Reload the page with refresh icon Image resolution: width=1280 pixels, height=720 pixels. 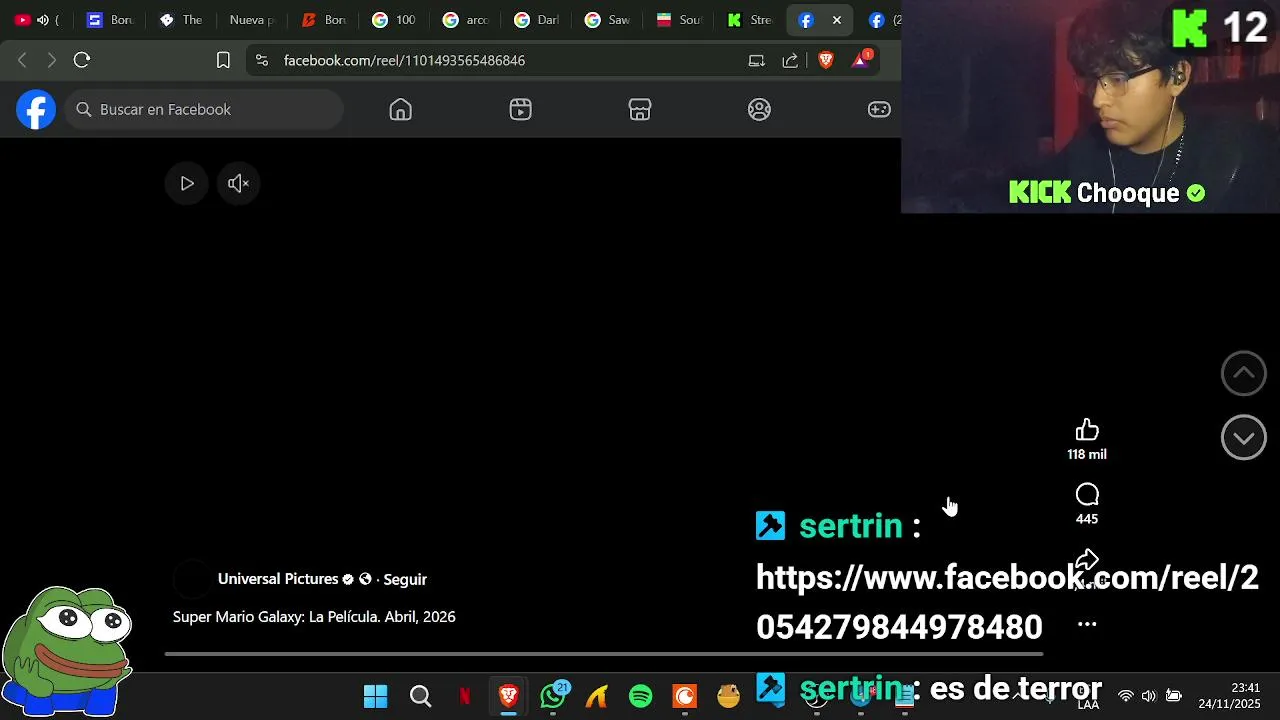82,60
